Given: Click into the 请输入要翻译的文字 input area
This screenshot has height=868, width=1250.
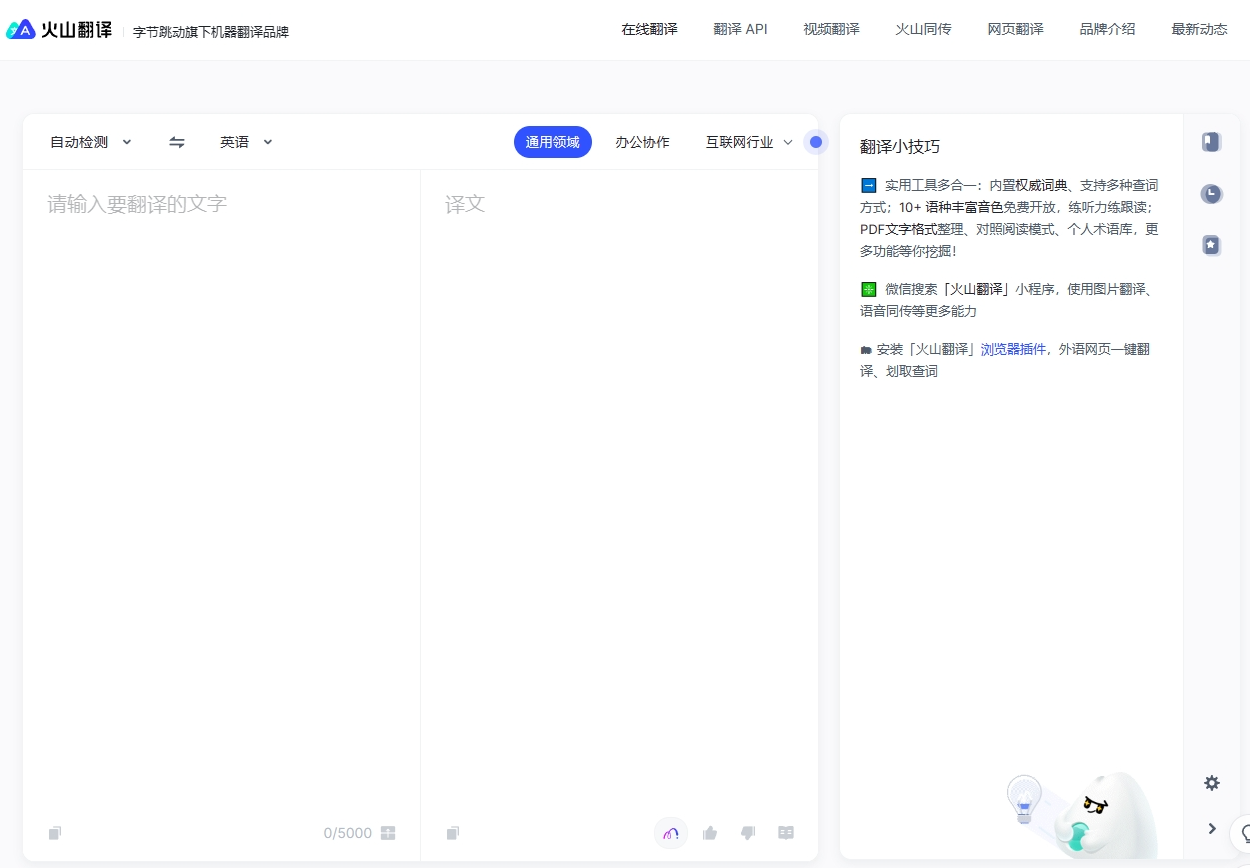Looking at the screenshot, I should (221, 400).
